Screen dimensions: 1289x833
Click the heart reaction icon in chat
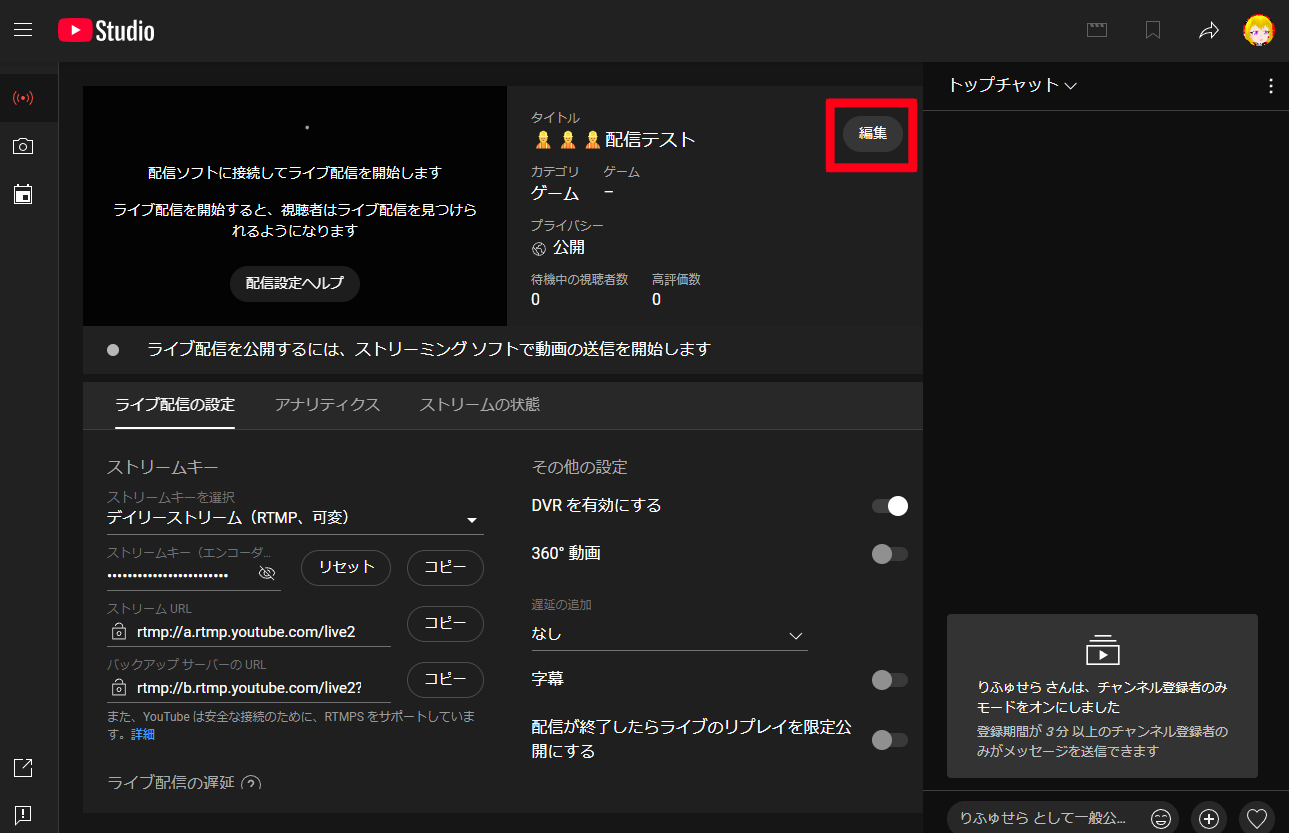click(x=1257, y=818)
